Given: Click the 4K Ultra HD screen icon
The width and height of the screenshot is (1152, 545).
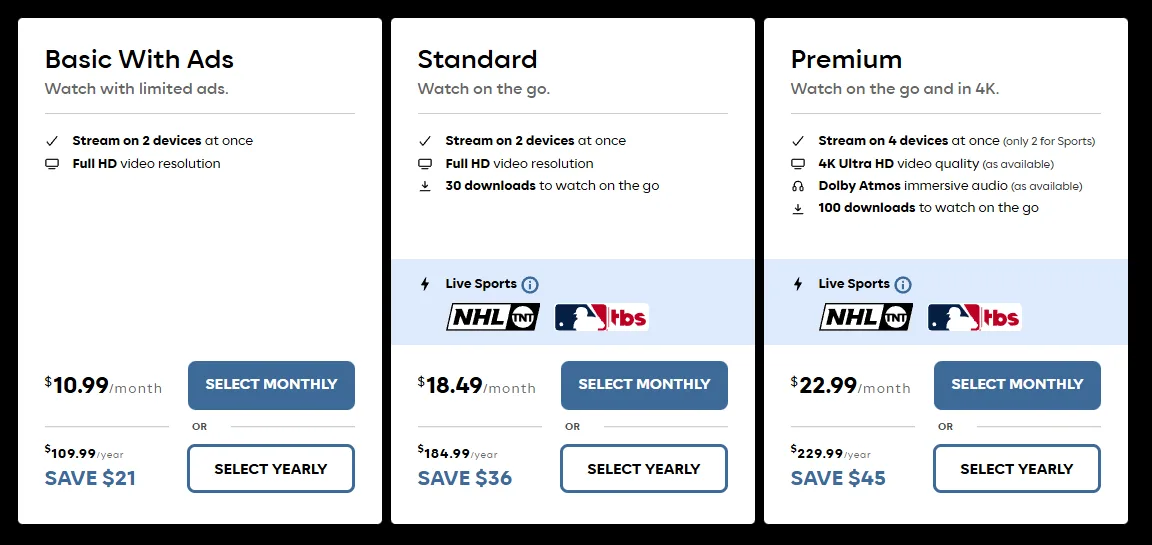Looking at the screenshot, I should click(798, 164).
